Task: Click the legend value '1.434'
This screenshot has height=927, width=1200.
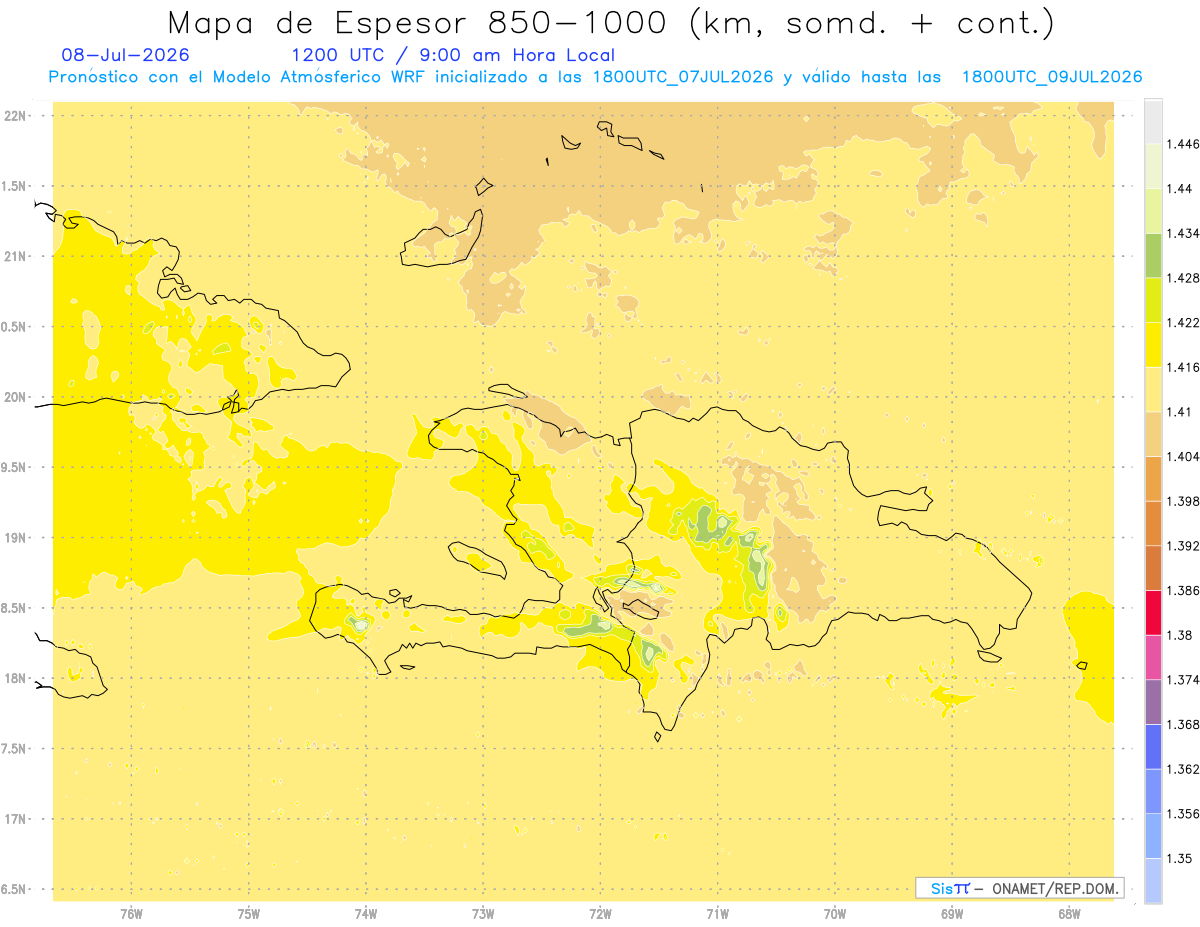Action: pyautogui.click(x=1182, y=233)
